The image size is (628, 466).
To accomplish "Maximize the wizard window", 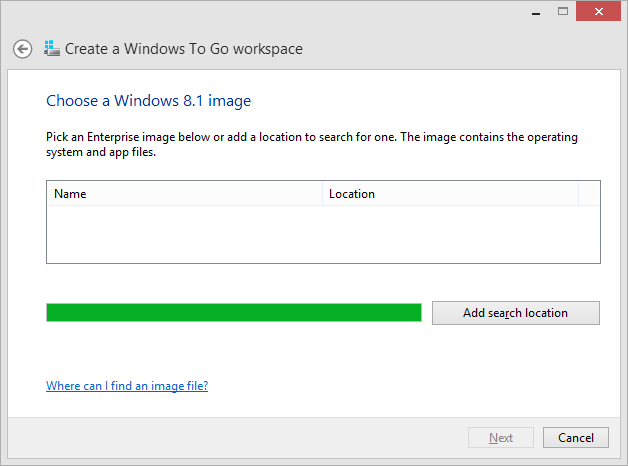I will (x=563, y=10).
